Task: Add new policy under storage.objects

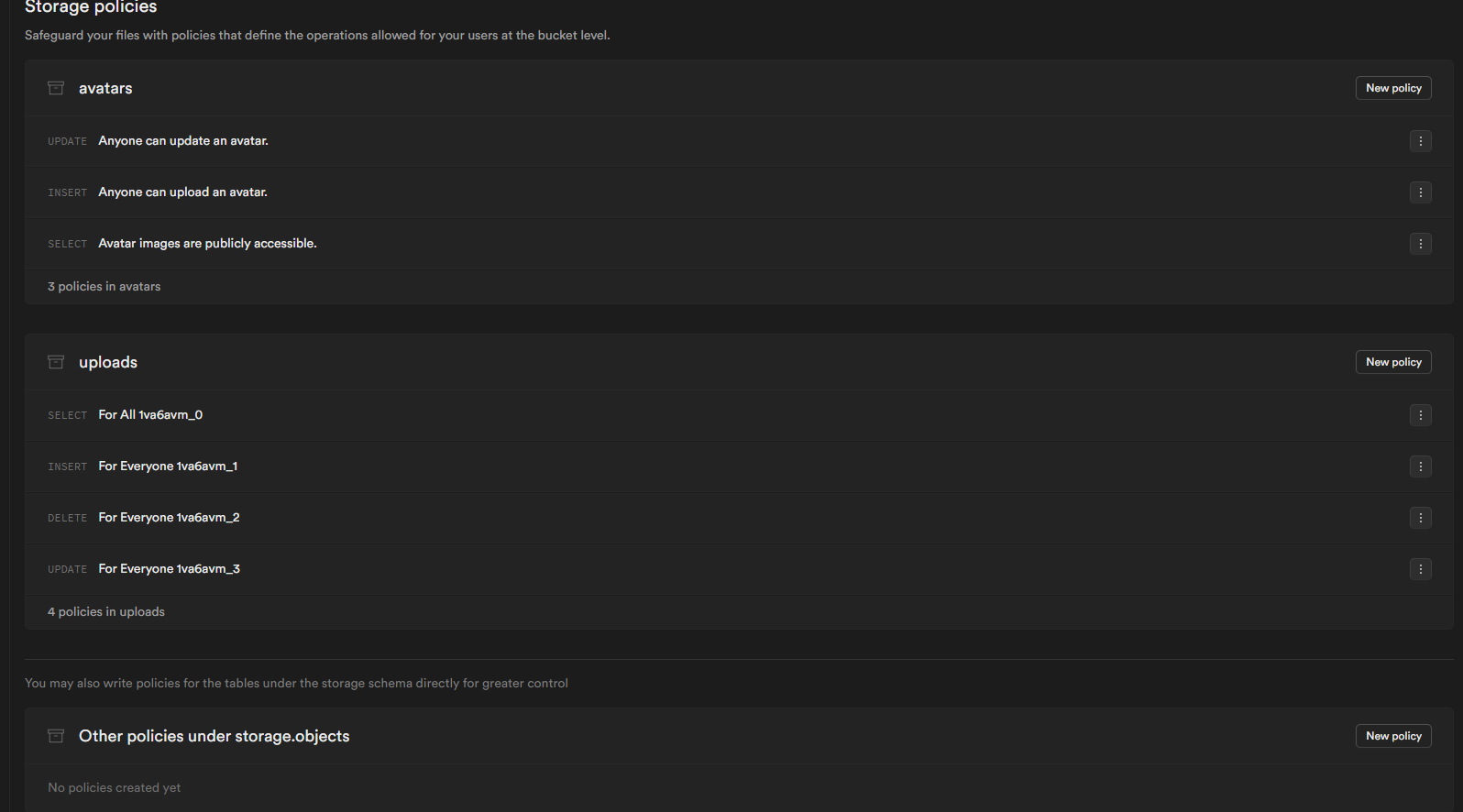Action: pos(1392,736)
